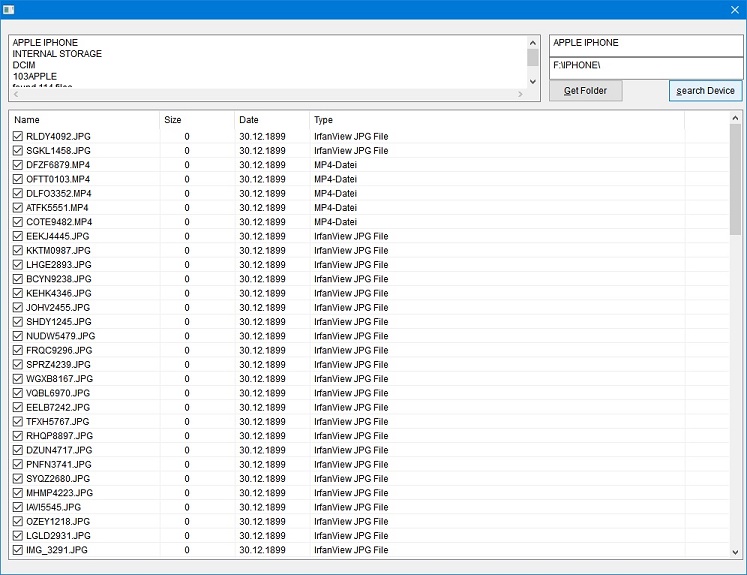Deselect the ATFK5551.MP4 checkbox
747x575 pixels.
18,208
